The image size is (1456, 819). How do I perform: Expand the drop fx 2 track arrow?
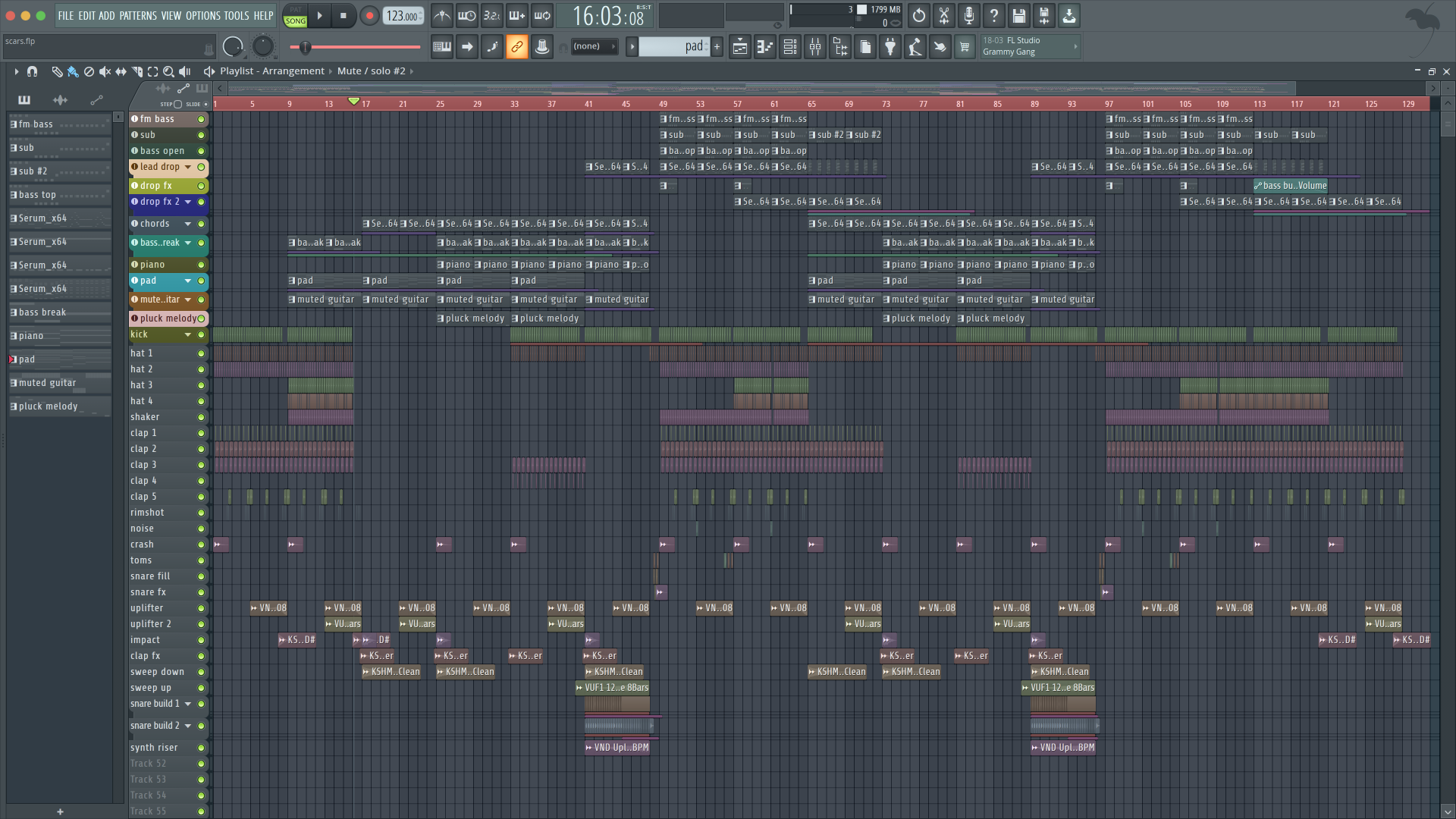coord(188,202)
